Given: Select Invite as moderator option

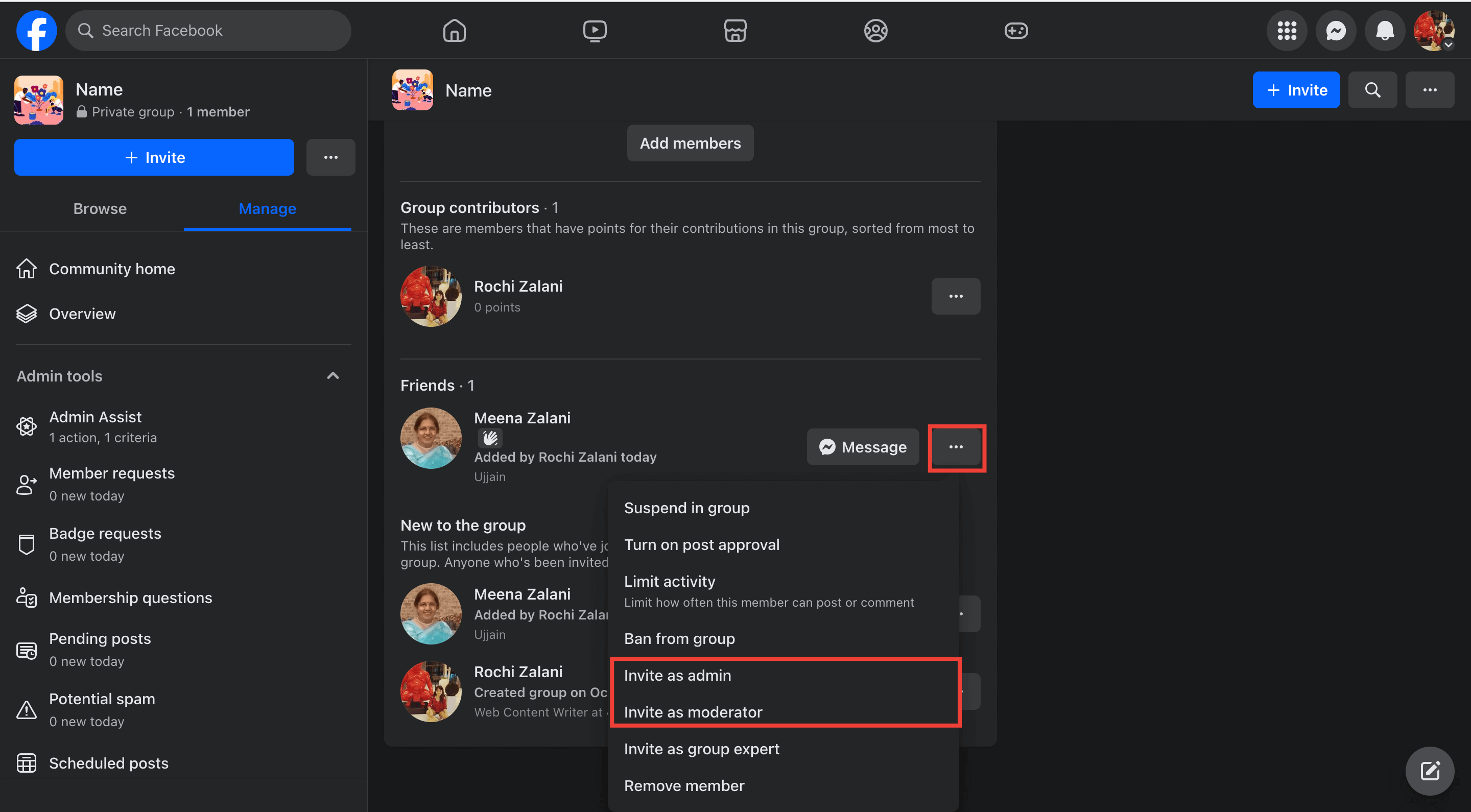Looking at the screenshot, I should (x=694, y=711).
